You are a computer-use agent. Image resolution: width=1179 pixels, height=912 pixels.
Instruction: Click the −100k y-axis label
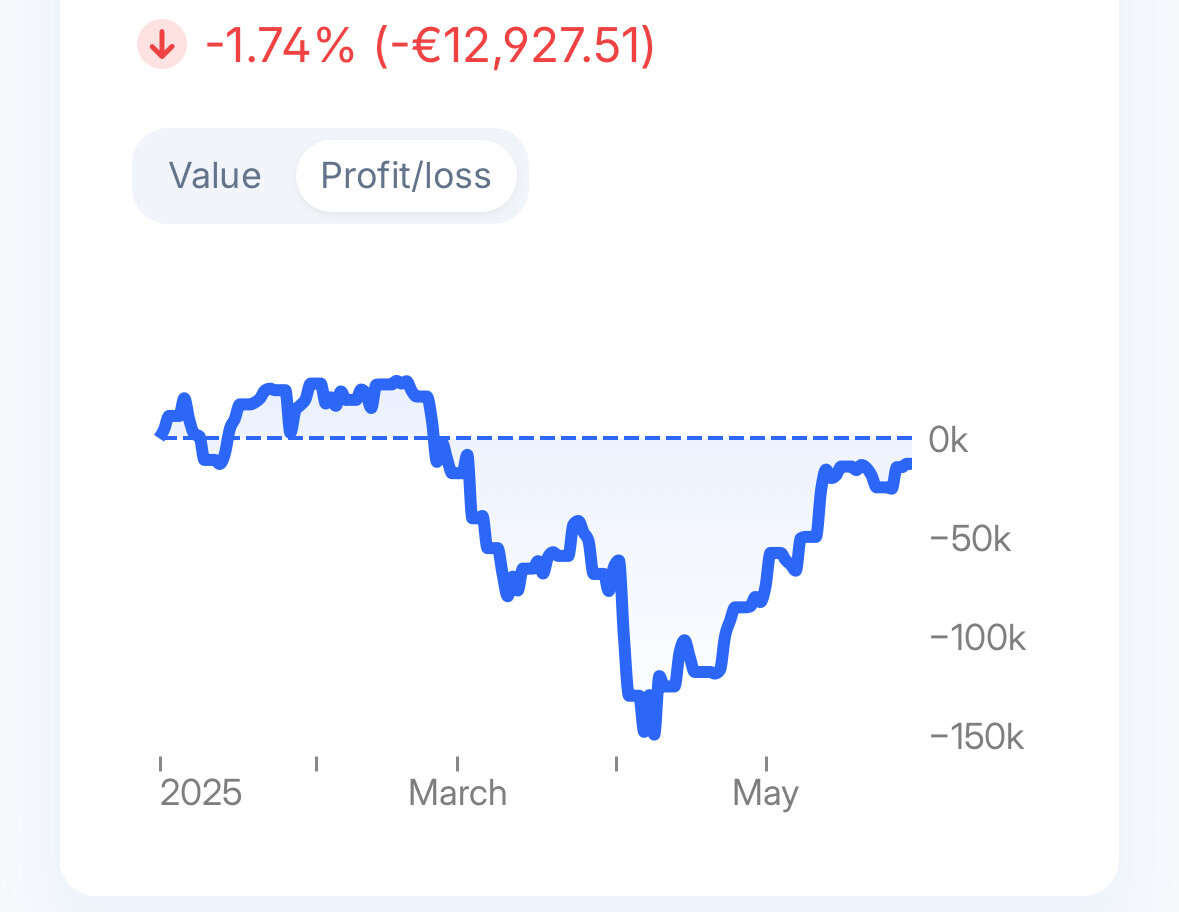[977, 638]
